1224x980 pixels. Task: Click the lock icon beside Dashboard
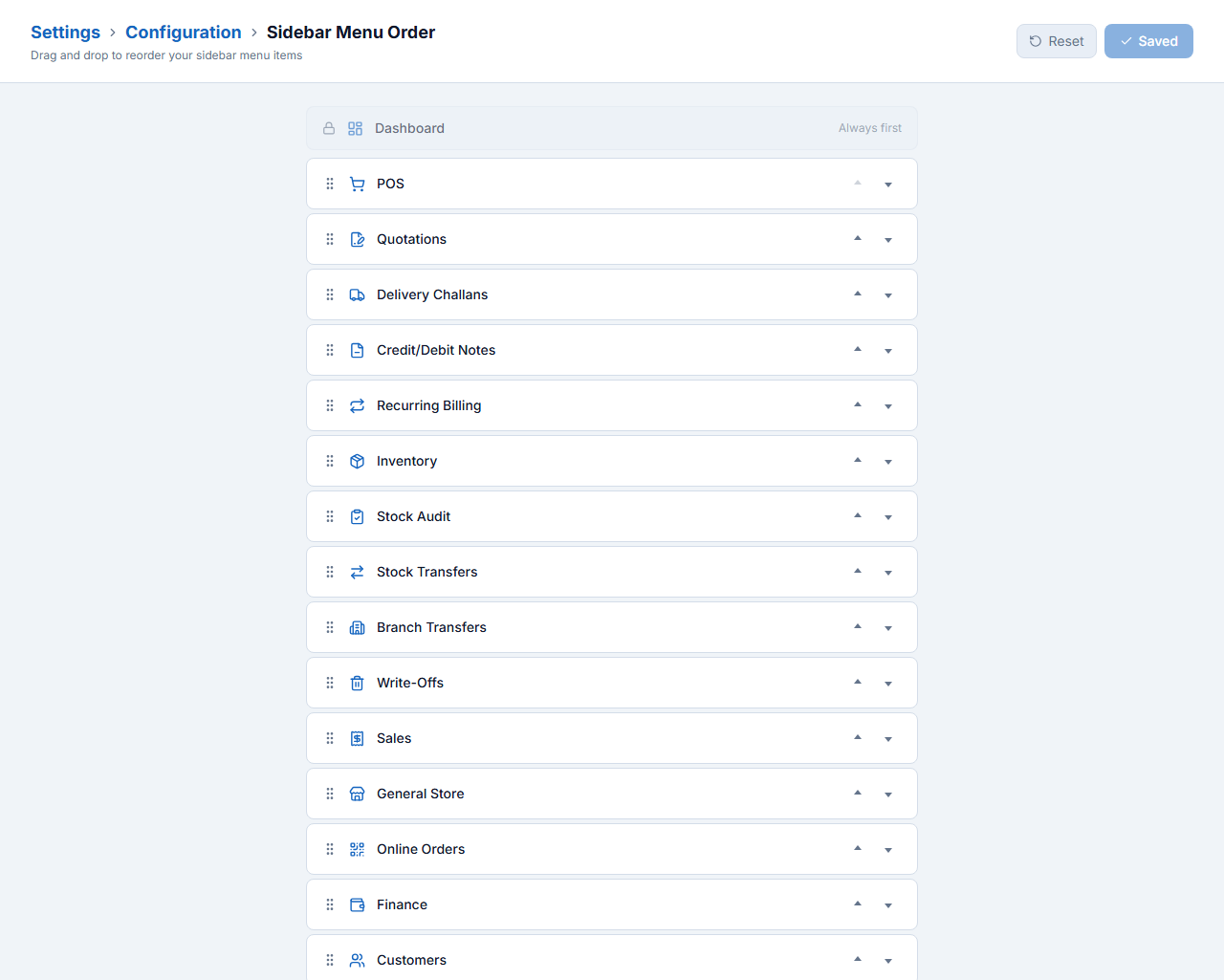pyautogui.click(x=329, y=128)
